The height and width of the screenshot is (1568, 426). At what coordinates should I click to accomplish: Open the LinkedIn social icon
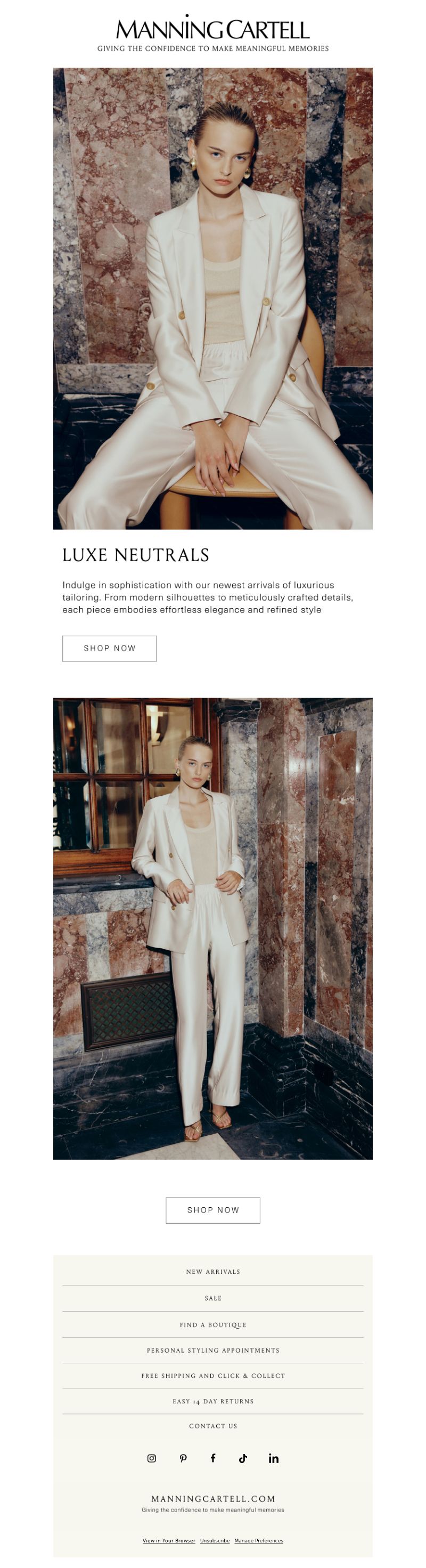(x=274, y=1458)
